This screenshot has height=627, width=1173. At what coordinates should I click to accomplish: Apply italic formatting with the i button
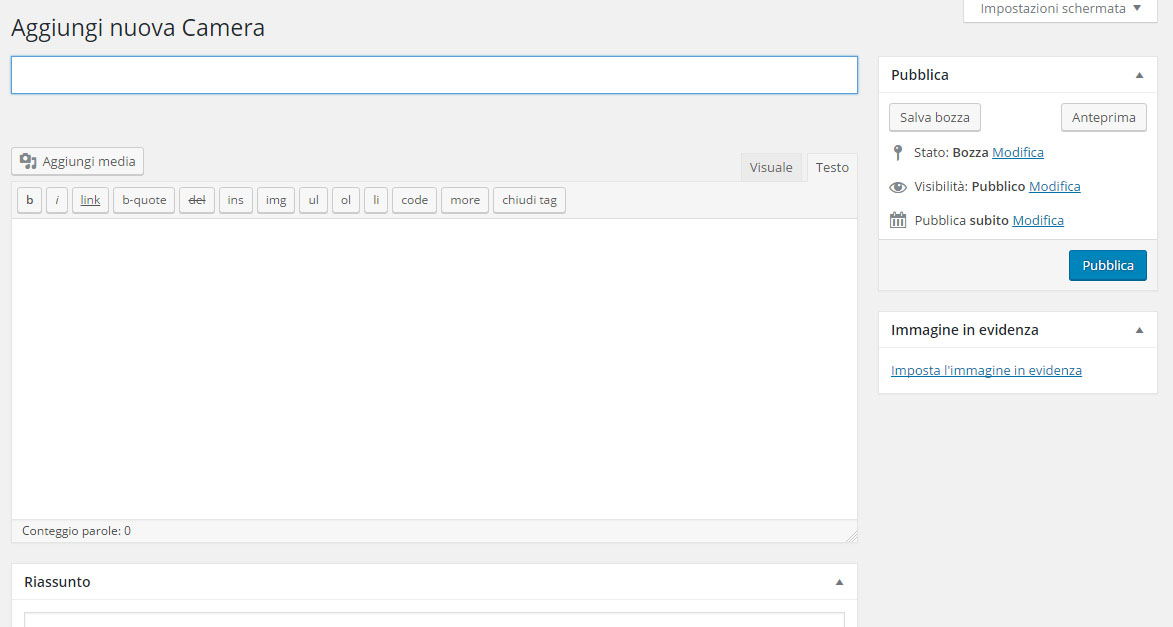click(x=56, y=200)
